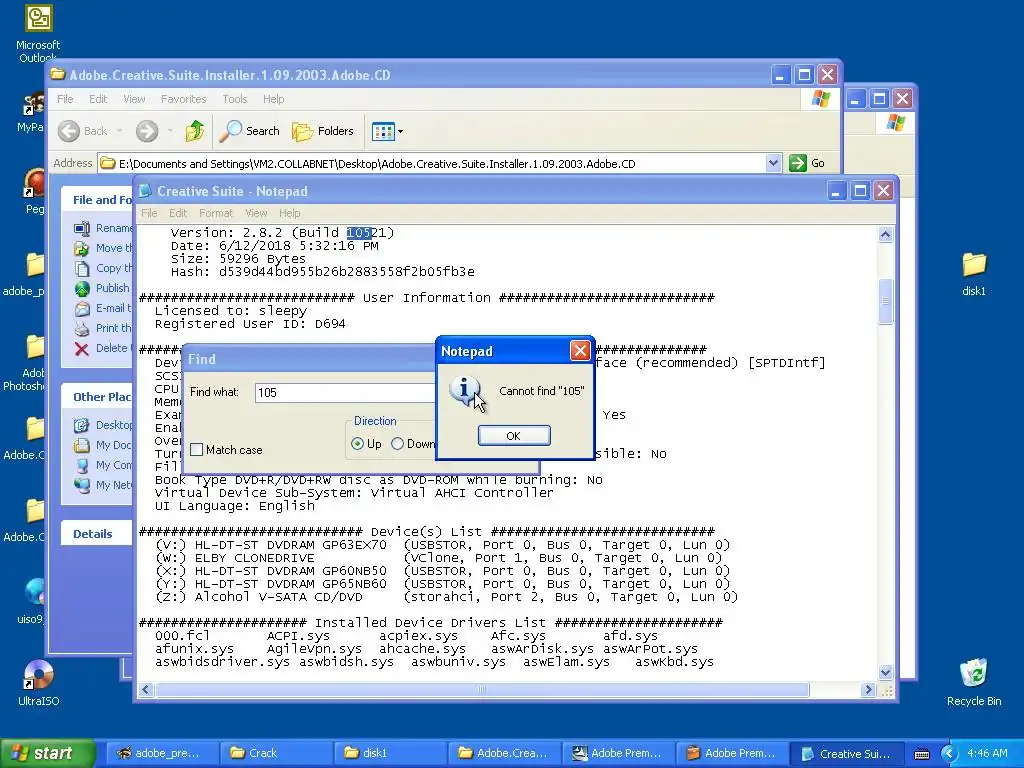Screen dimensions: 1024x768
Task: Expand the Address bar dropdown
Action: pos(773,163)
